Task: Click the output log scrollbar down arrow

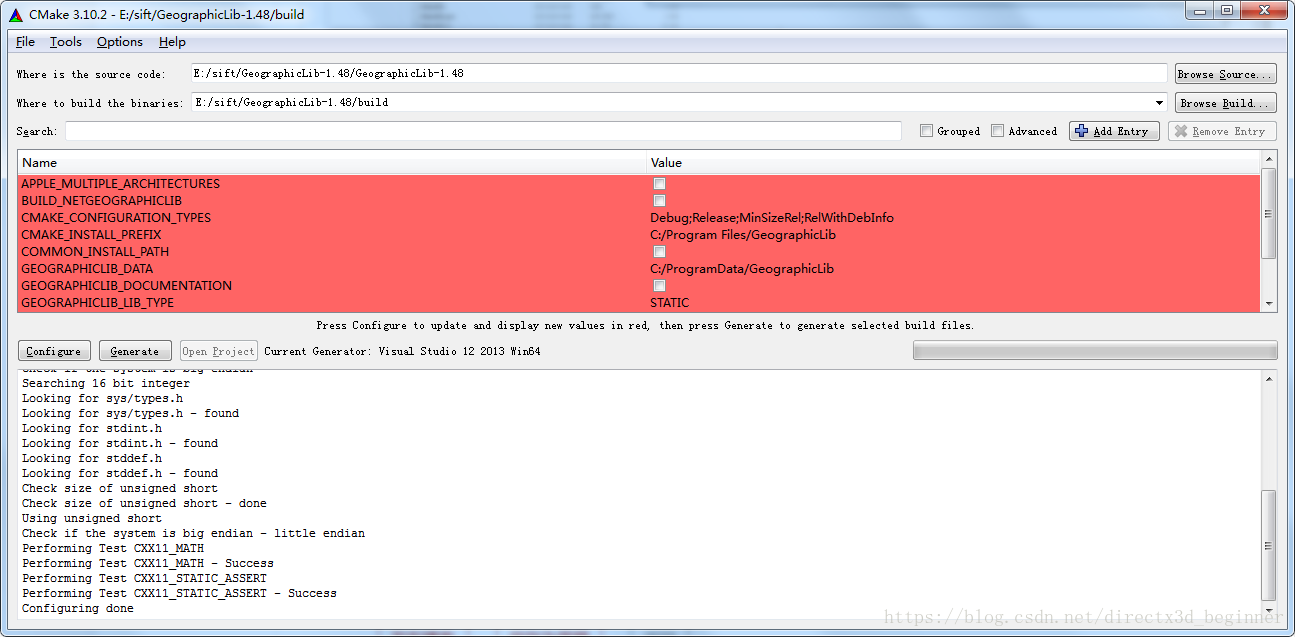Action: tap(1269, 610)
